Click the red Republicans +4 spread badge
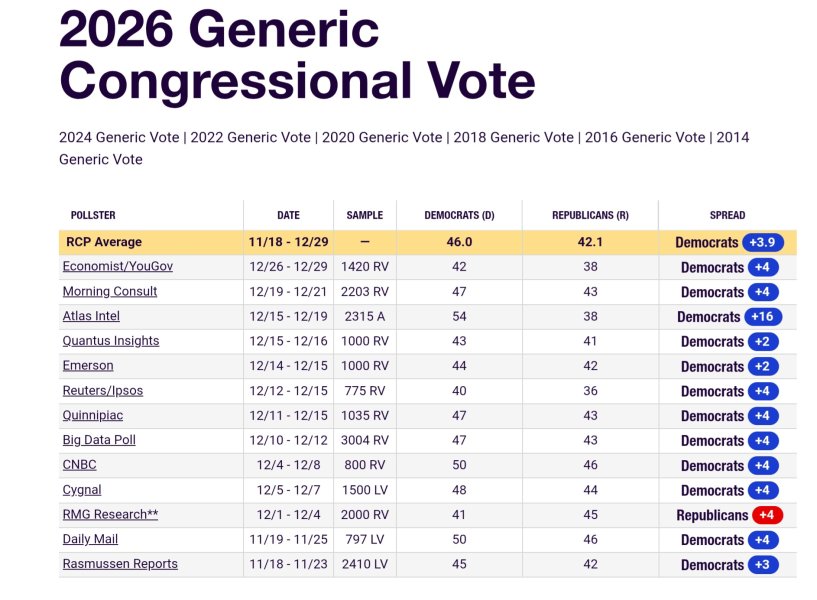This screenshot has height=600, width=817. [x=768, y=516]
